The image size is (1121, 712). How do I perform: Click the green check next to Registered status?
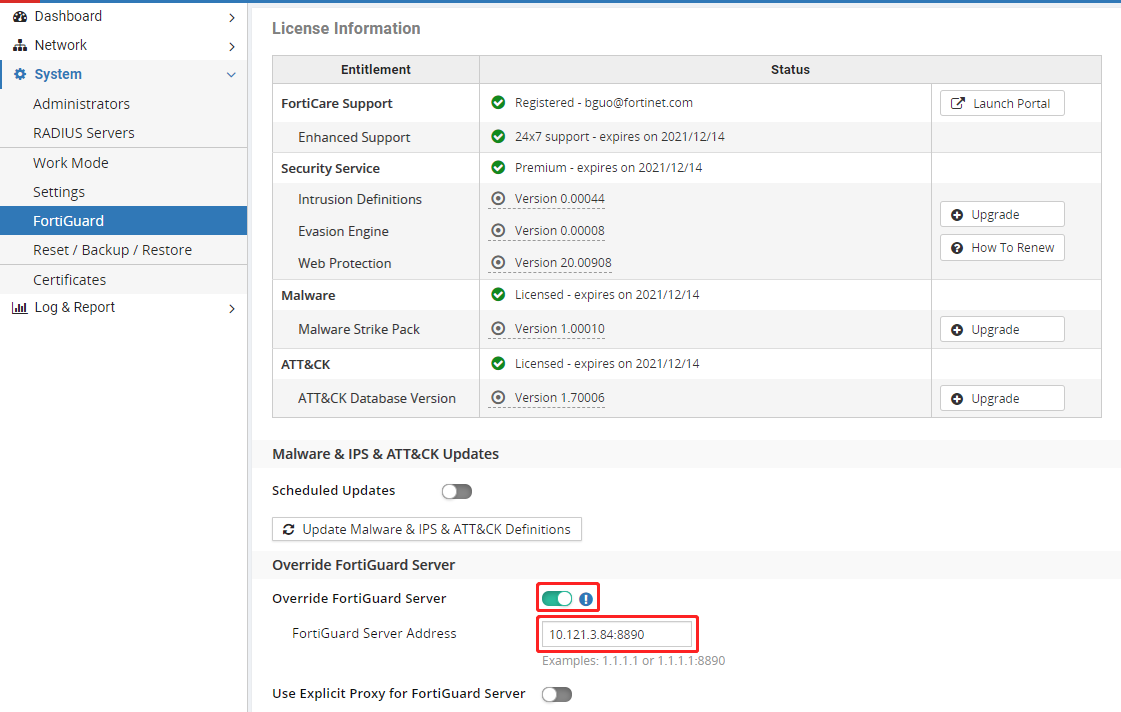[x=498, y=103]
